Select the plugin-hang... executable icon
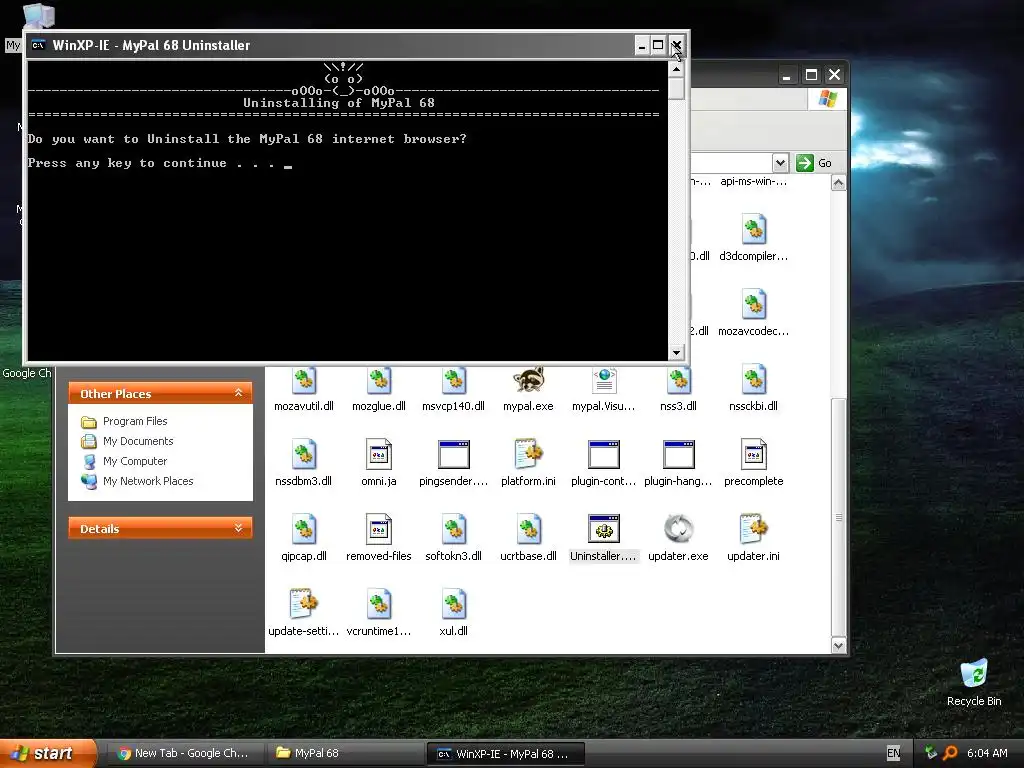1024x768 pixels. click(x=679, y=455)
